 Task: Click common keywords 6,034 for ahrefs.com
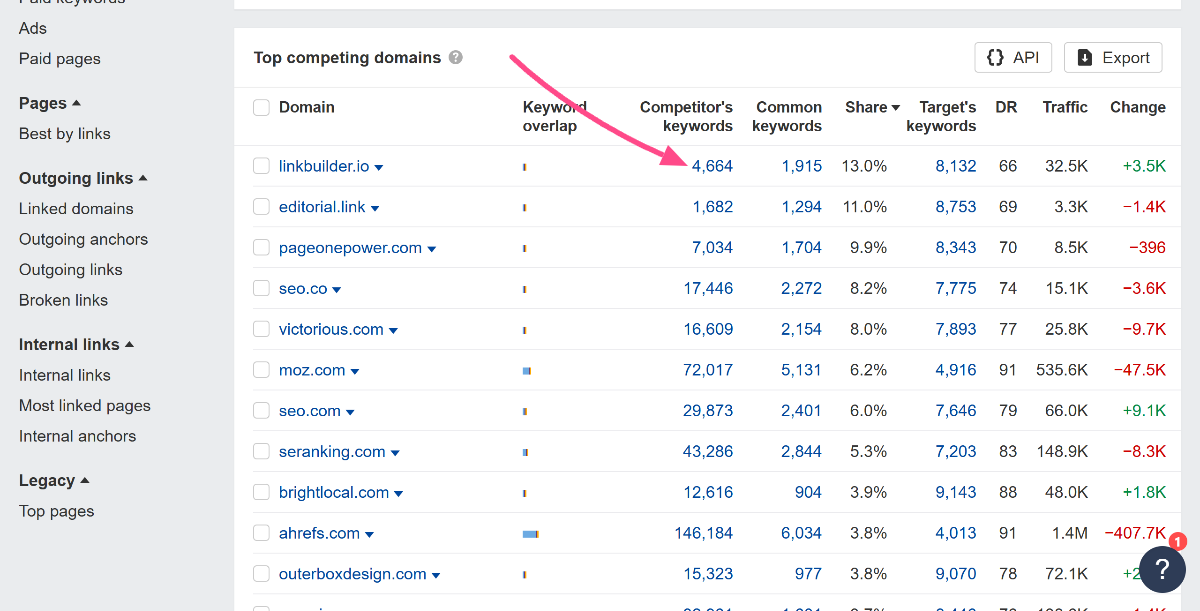pyautogui.click(x=802, y=533)
